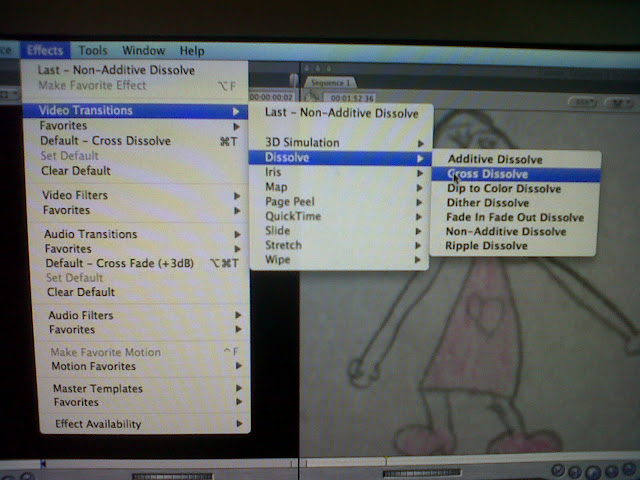Click the 00:01:52:36 timecode field
The height and width of the screenshot is (480, 640).
click(x=352, y=98)
